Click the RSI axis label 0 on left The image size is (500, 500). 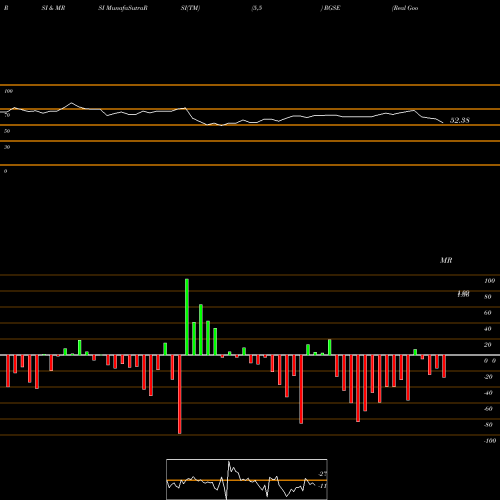[5, 171]
